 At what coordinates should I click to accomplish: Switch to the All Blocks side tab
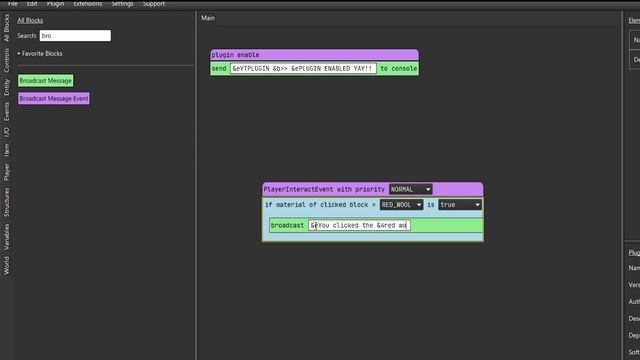(7, 28)
